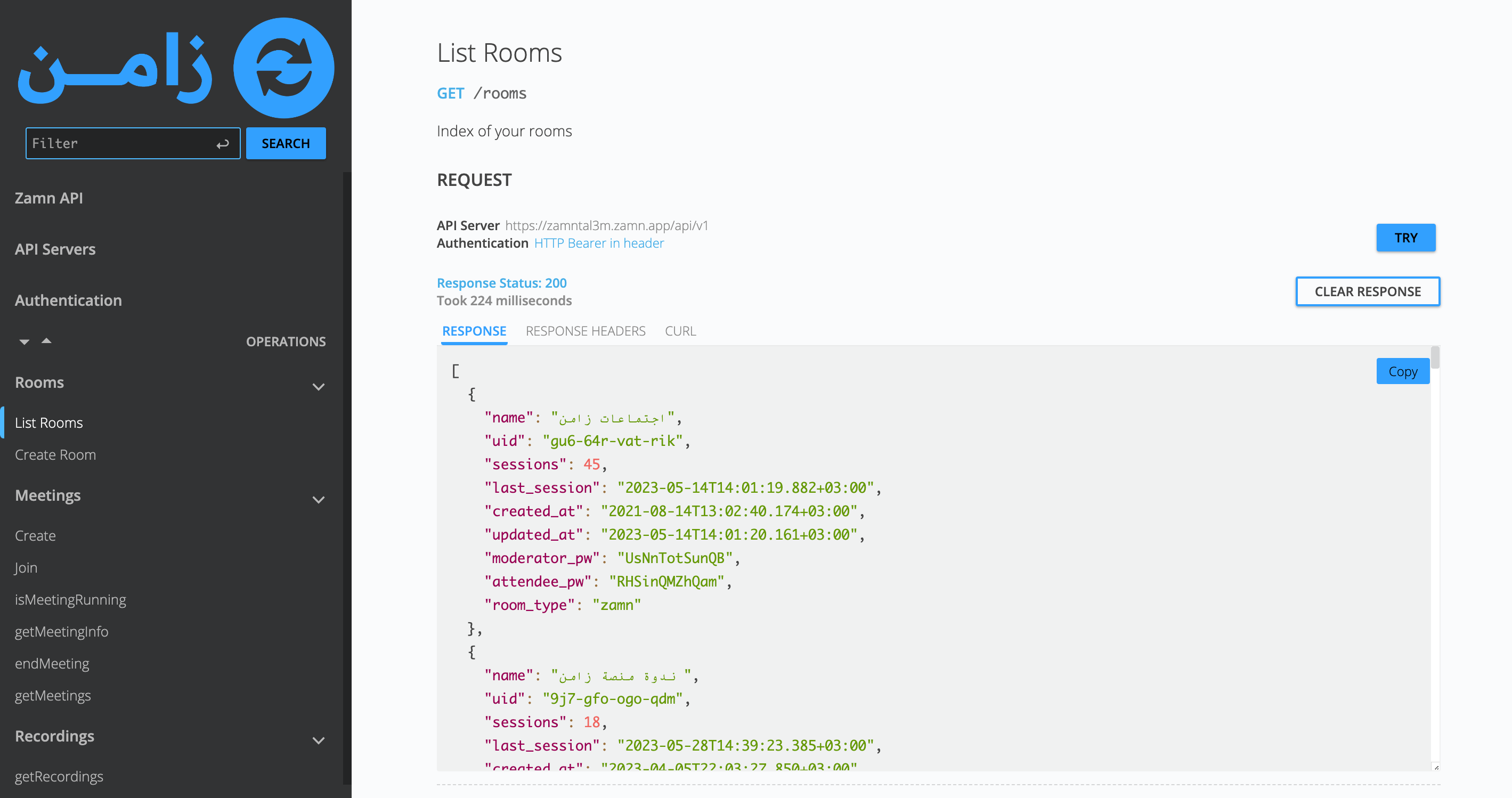The width and height of the screenshot is (1512, 798).
Task: Click the Meetings section heading
Action: coord(47,495)
